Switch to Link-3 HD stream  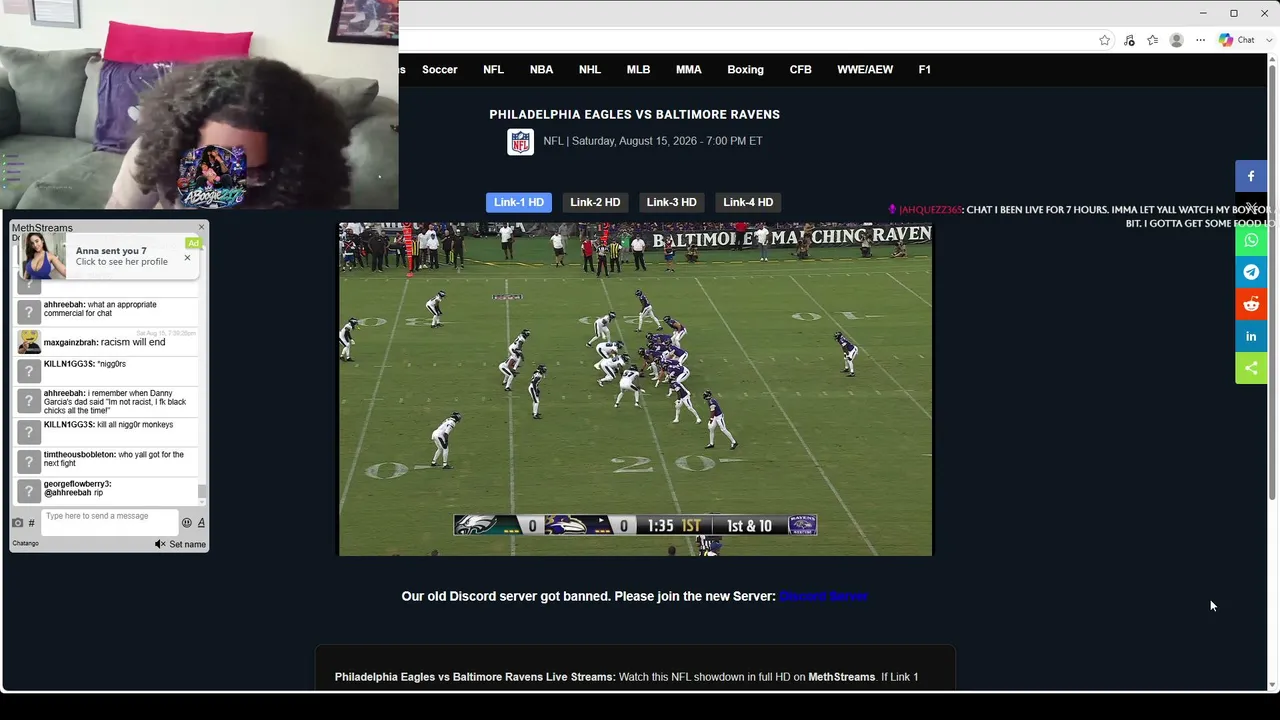(671, 202)
